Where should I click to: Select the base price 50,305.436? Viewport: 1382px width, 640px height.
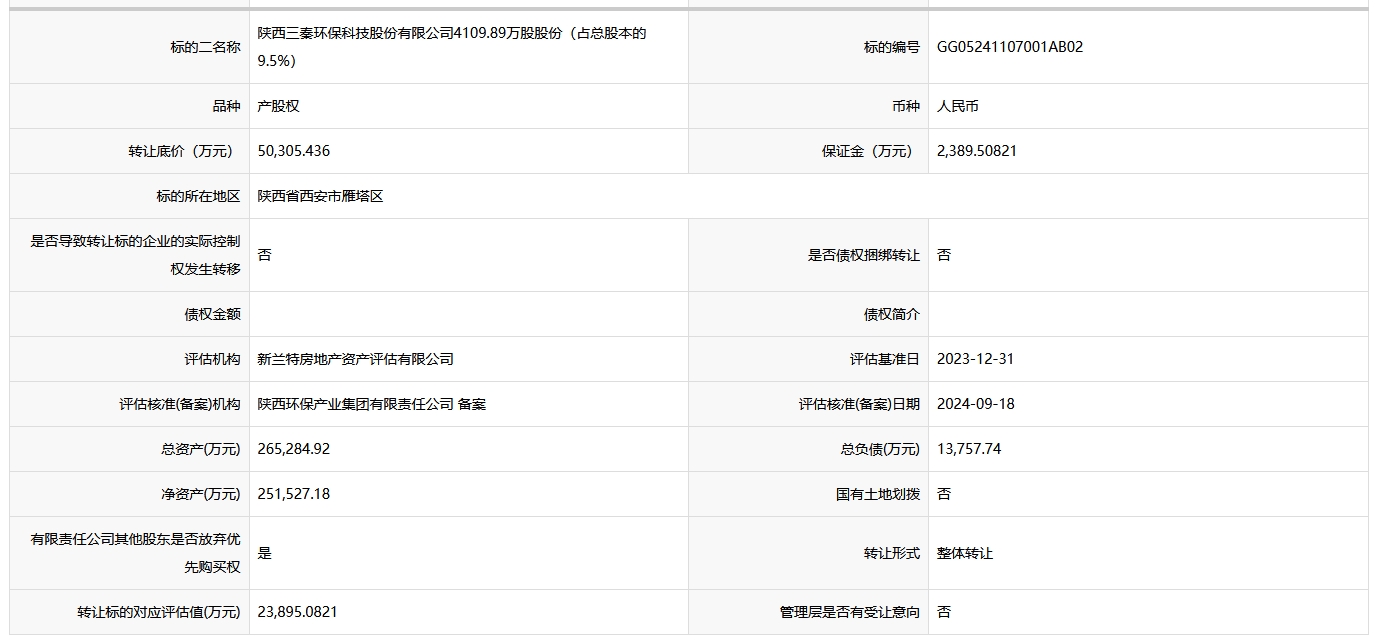tap(293, 151)
